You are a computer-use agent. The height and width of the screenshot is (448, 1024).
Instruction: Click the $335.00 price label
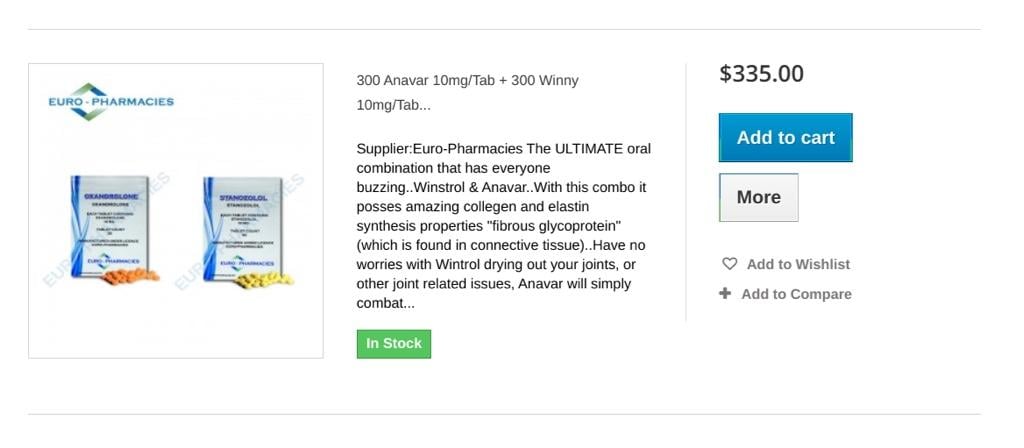(x=761, y=74)
